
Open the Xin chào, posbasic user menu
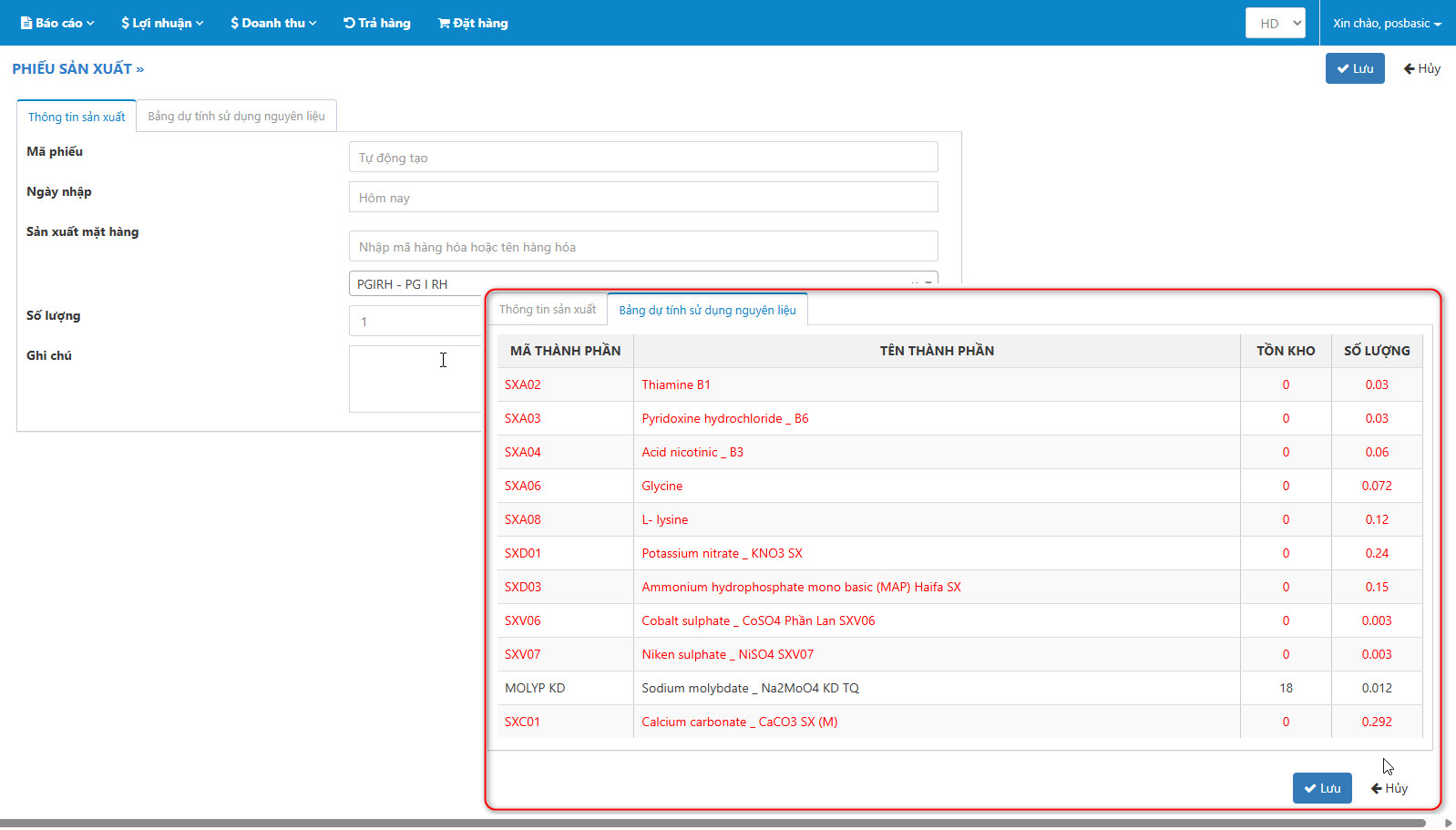[x=1386, y=23]
